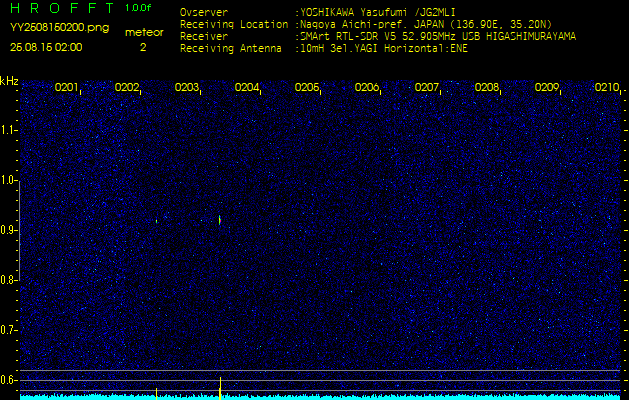Click the meteor count value 2
Image resolution: width=629 pixels, height=400 pixels.
143,47
